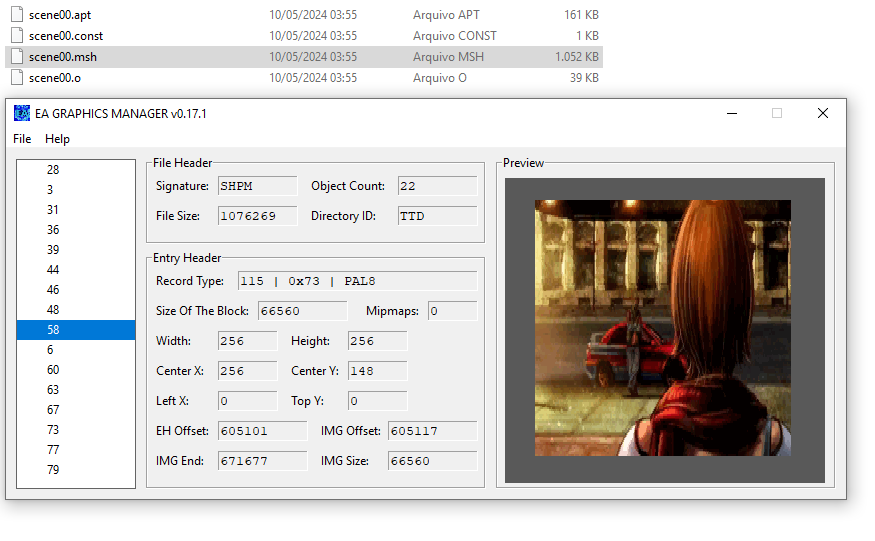Viewport: 875px width, 541px height.
Task: Choose entry 31 in the list
Action: [53, 210]
